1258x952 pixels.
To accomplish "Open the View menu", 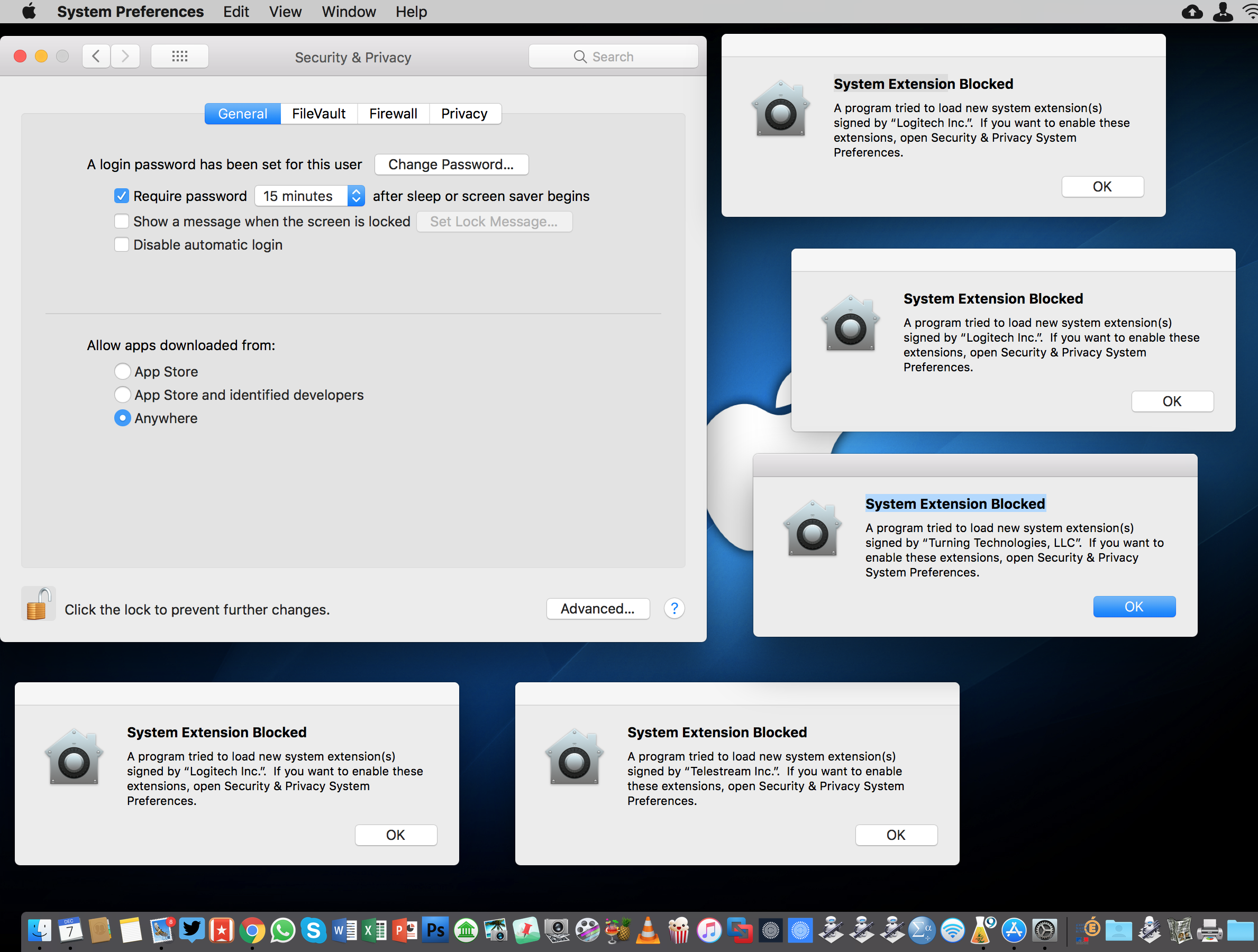I will [285, 12].
